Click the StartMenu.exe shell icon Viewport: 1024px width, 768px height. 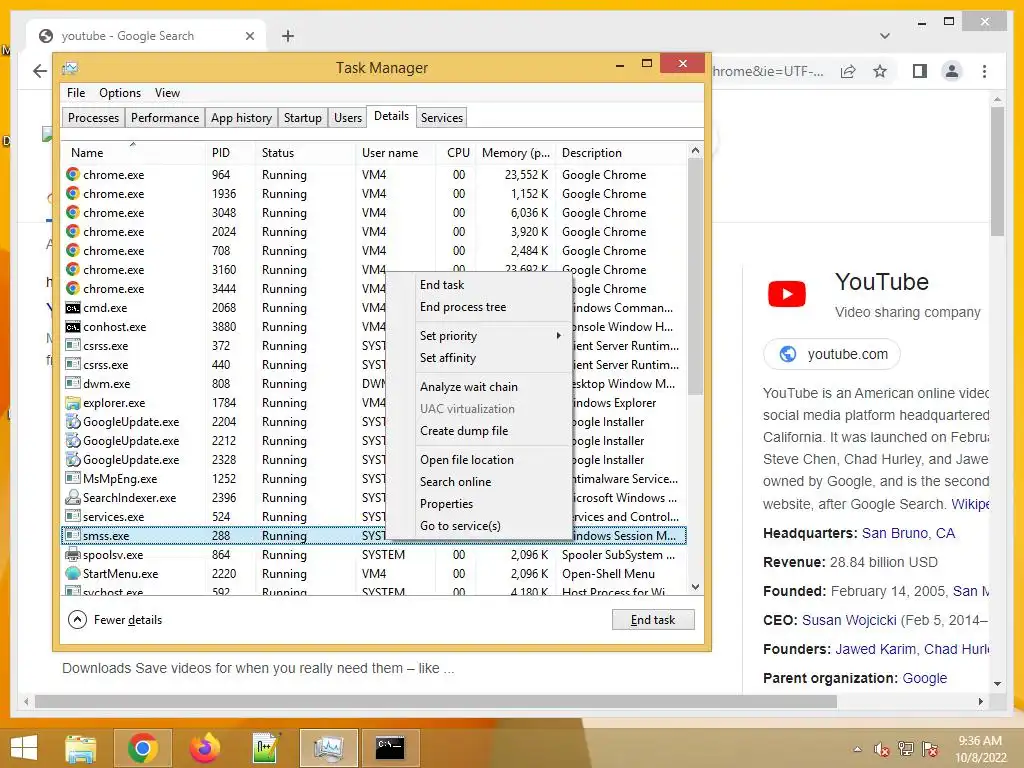[x=72, y=573]
